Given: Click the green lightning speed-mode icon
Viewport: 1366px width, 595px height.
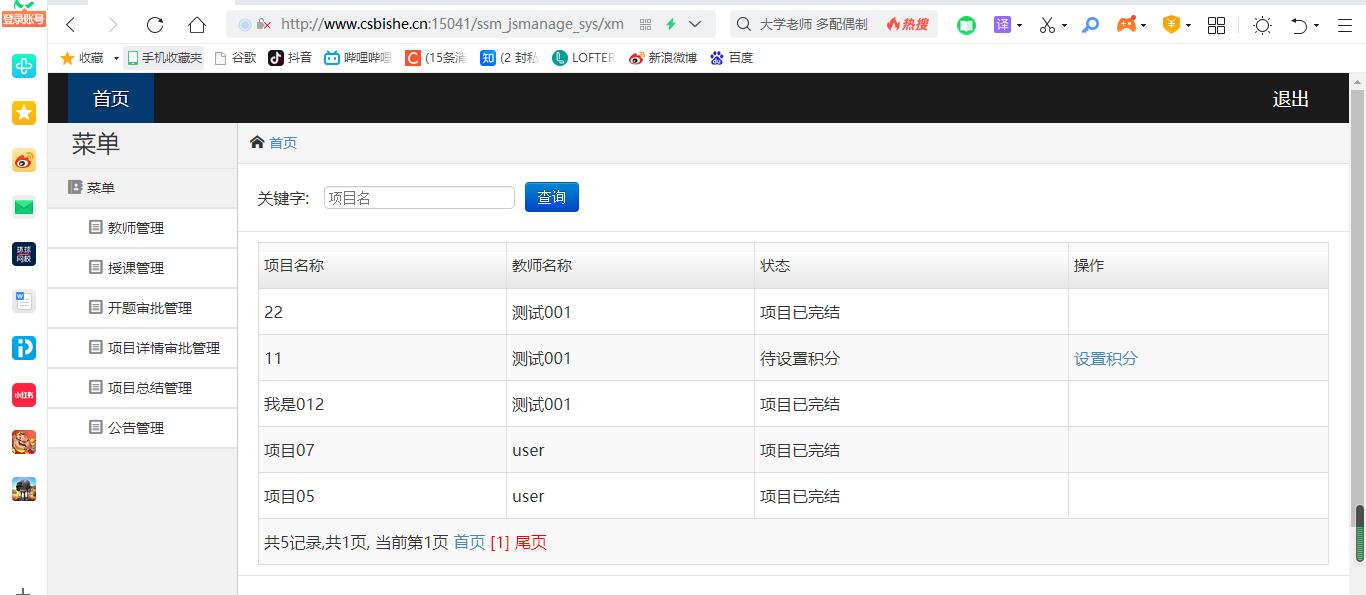Looking at the screenshot, I should [671, 25].
